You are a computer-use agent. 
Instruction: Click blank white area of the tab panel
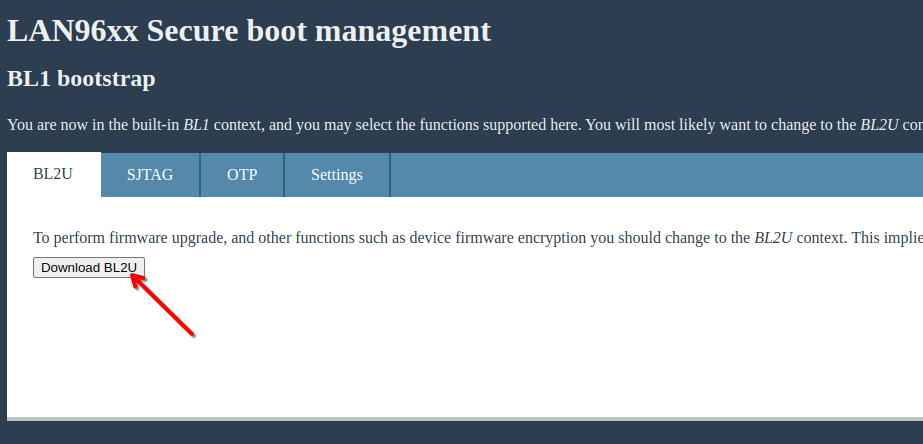(x=500, y=340)
